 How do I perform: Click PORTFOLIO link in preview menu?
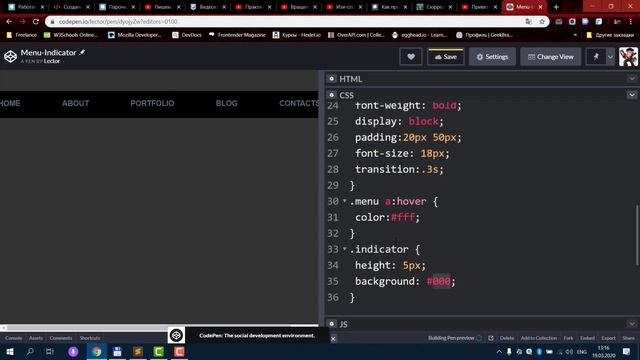coord(152,103)
